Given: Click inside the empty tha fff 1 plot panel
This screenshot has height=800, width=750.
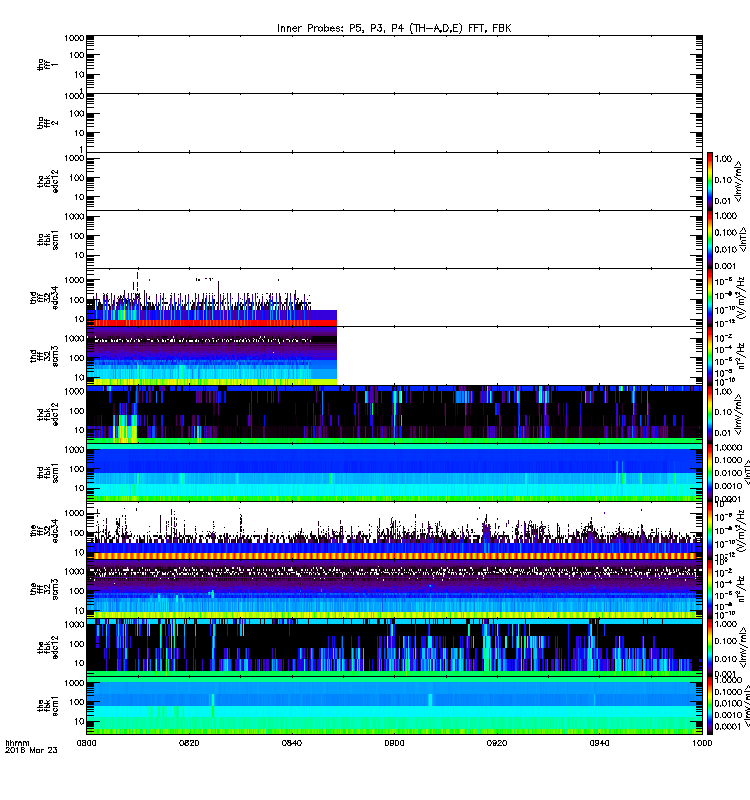Looking at the screenshot, I should [x=394, y=64].
